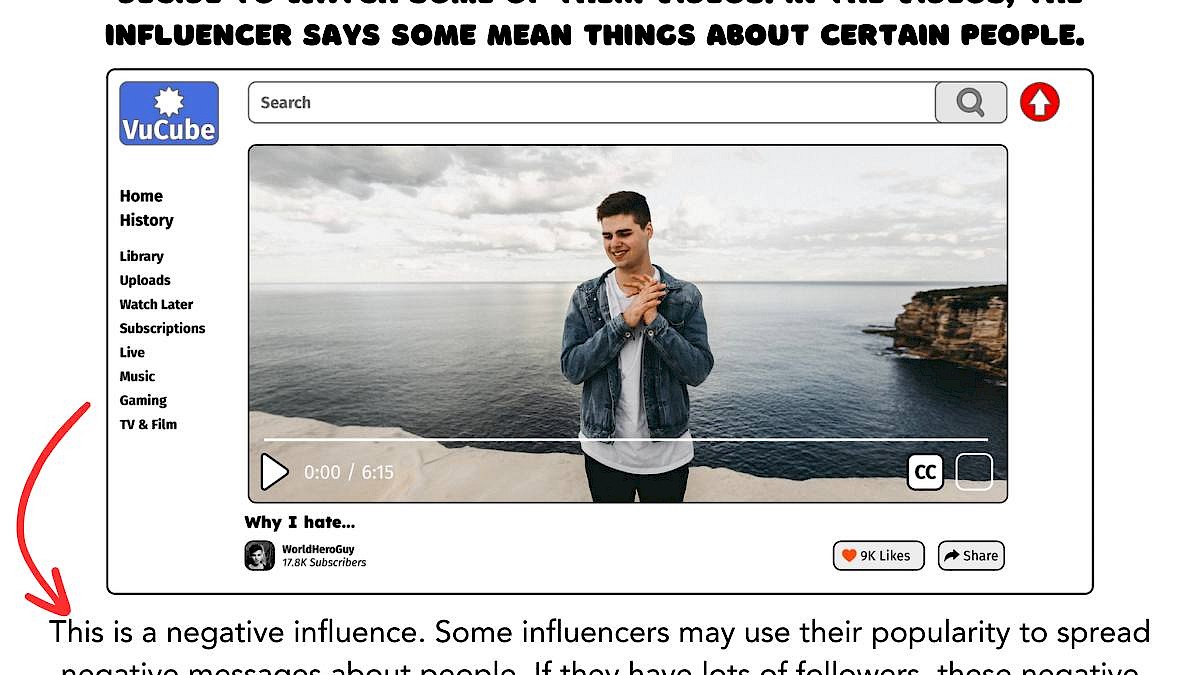Click in the Search input field
Image resolution: width=1200 pixels, height=675 pixels.
[x=592, y=102]
